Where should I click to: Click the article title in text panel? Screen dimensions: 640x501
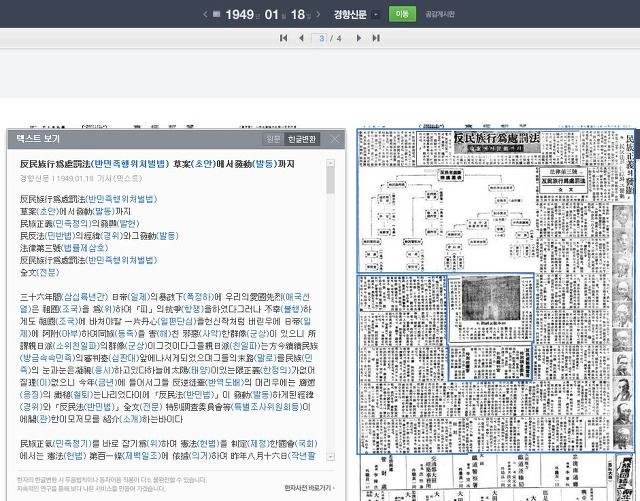click(x=157, y=164)
